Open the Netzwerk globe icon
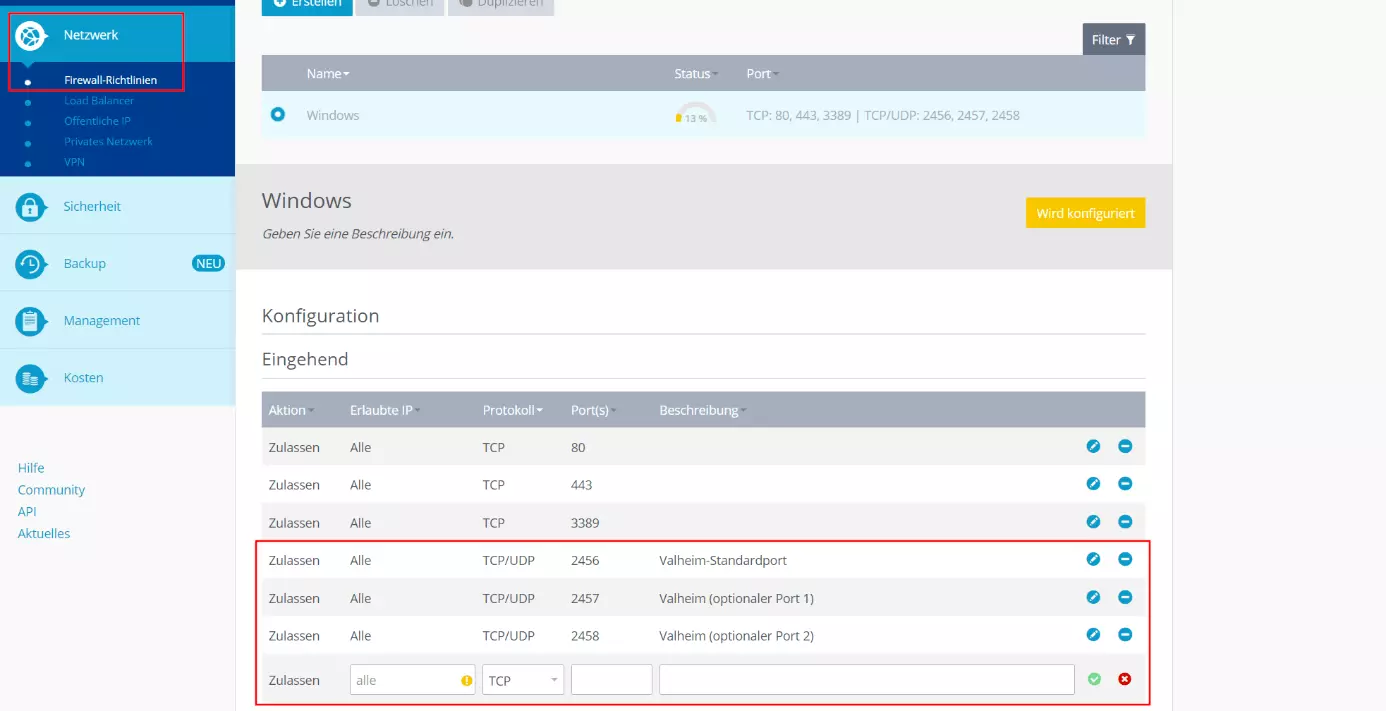Image resolution: width=1386 pixels, height=711 pixels. pyautogui.click(x=31, y=35)
